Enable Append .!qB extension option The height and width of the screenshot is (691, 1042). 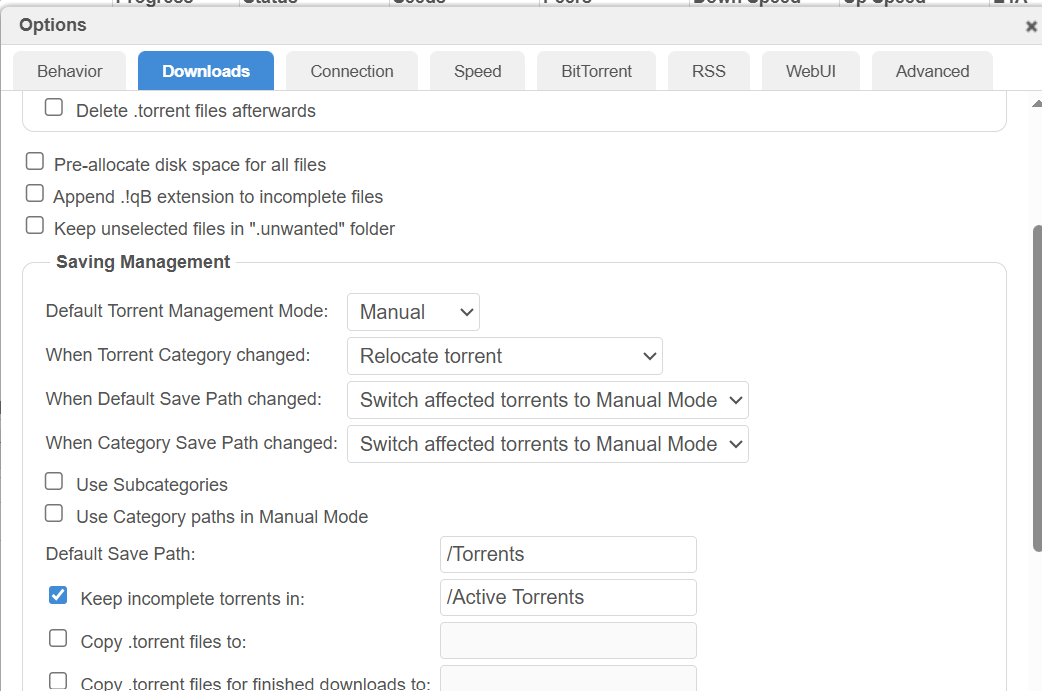pyautogui.click(x=35, y=194)
